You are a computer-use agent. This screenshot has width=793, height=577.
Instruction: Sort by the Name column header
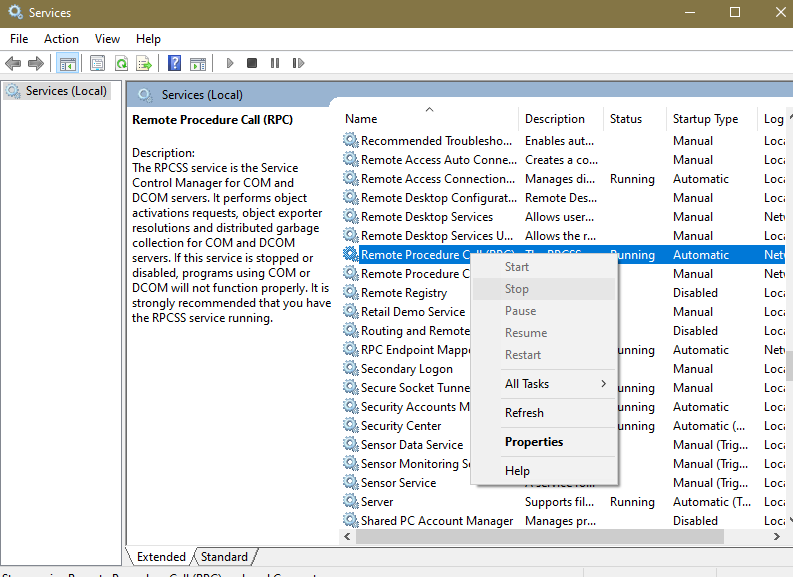pos(429,119)
